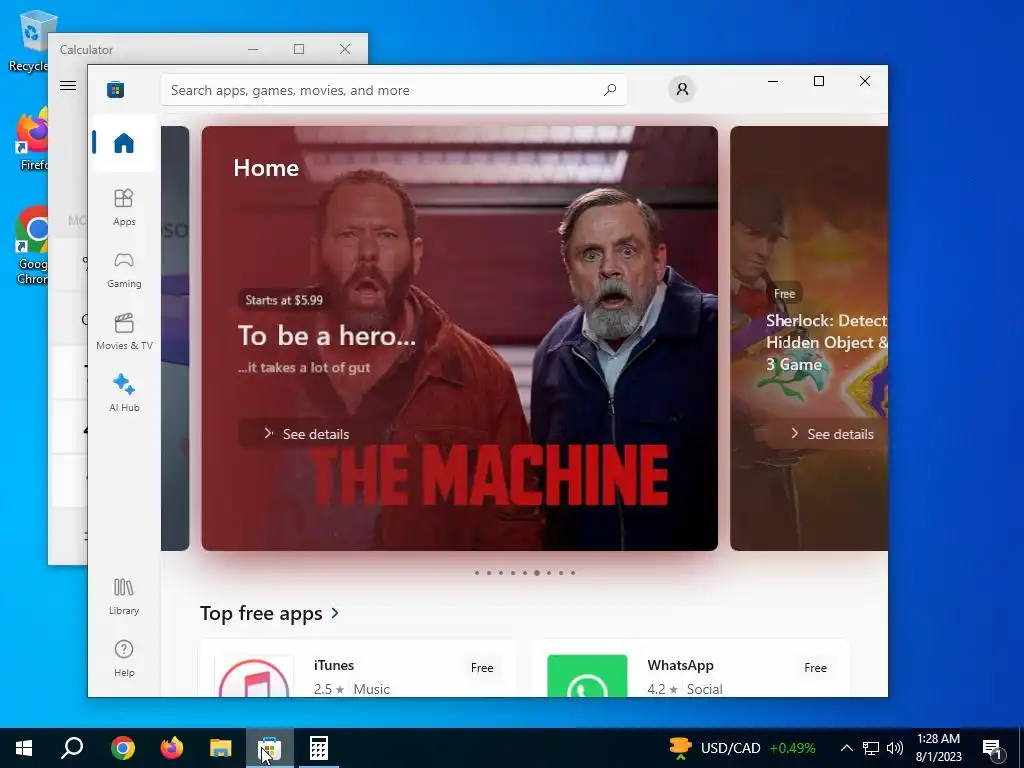The width and height of the screenshot is (1024, 768).
Task: Open the volume control tray icon
Action: (x=895, y=748)
